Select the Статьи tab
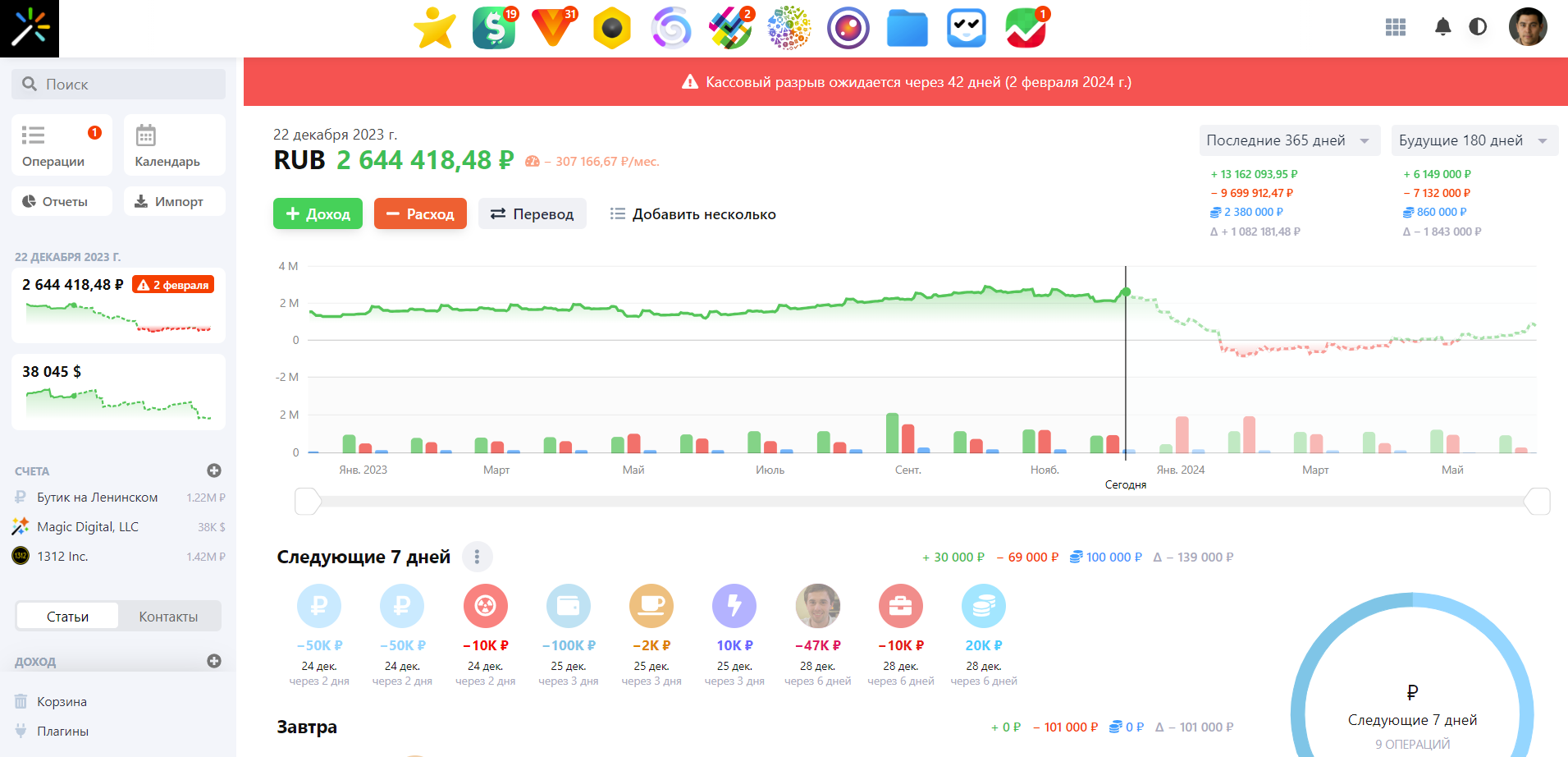1568x757 pixels. pos(66,616)
